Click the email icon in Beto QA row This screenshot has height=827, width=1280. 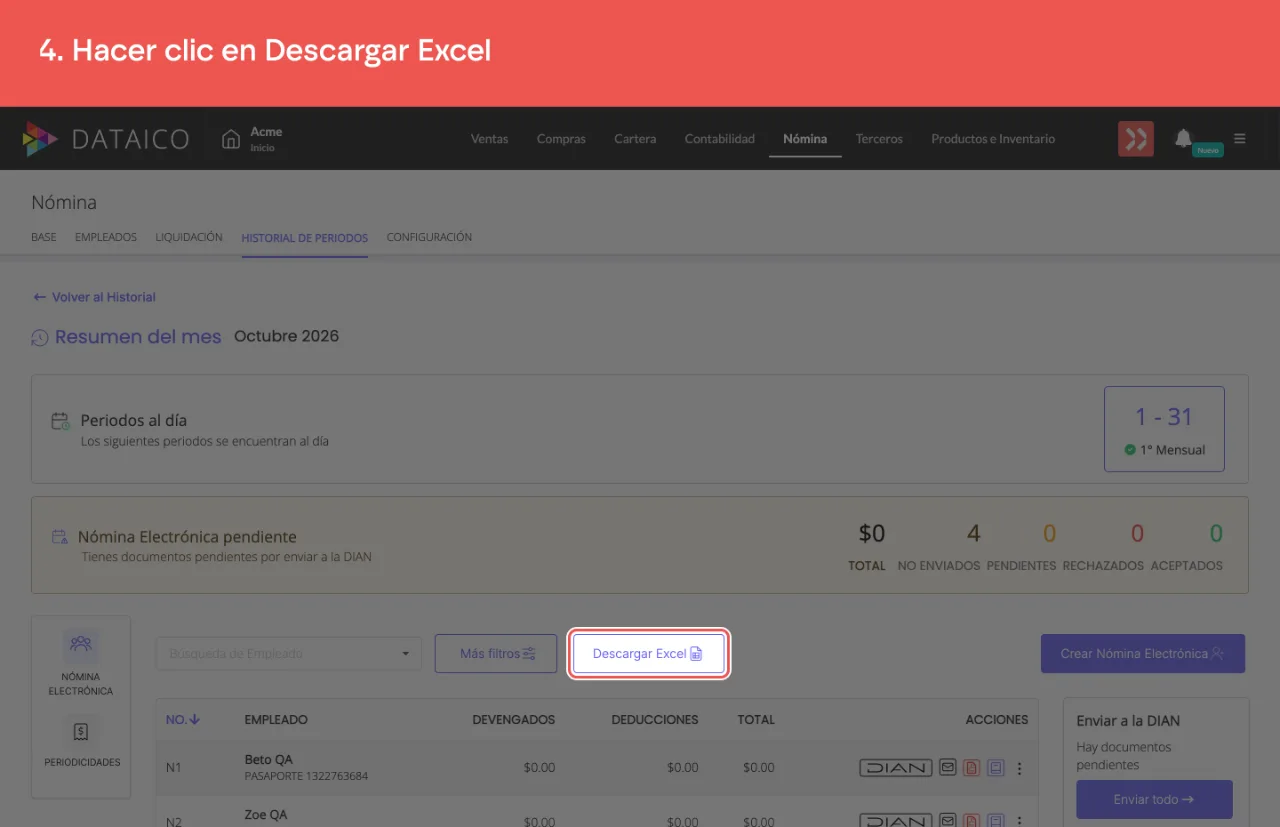(x=948, y=768)
